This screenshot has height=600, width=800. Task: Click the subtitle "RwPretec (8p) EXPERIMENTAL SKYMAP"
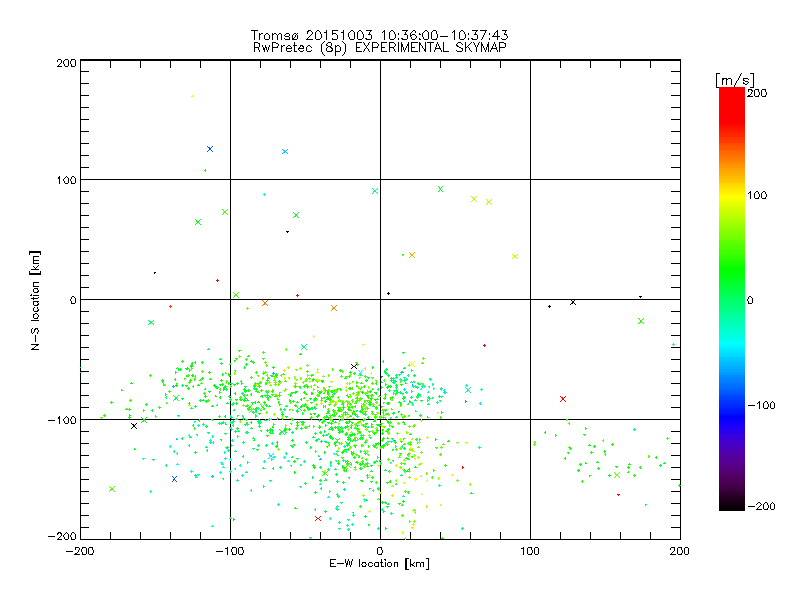point(380,48)
